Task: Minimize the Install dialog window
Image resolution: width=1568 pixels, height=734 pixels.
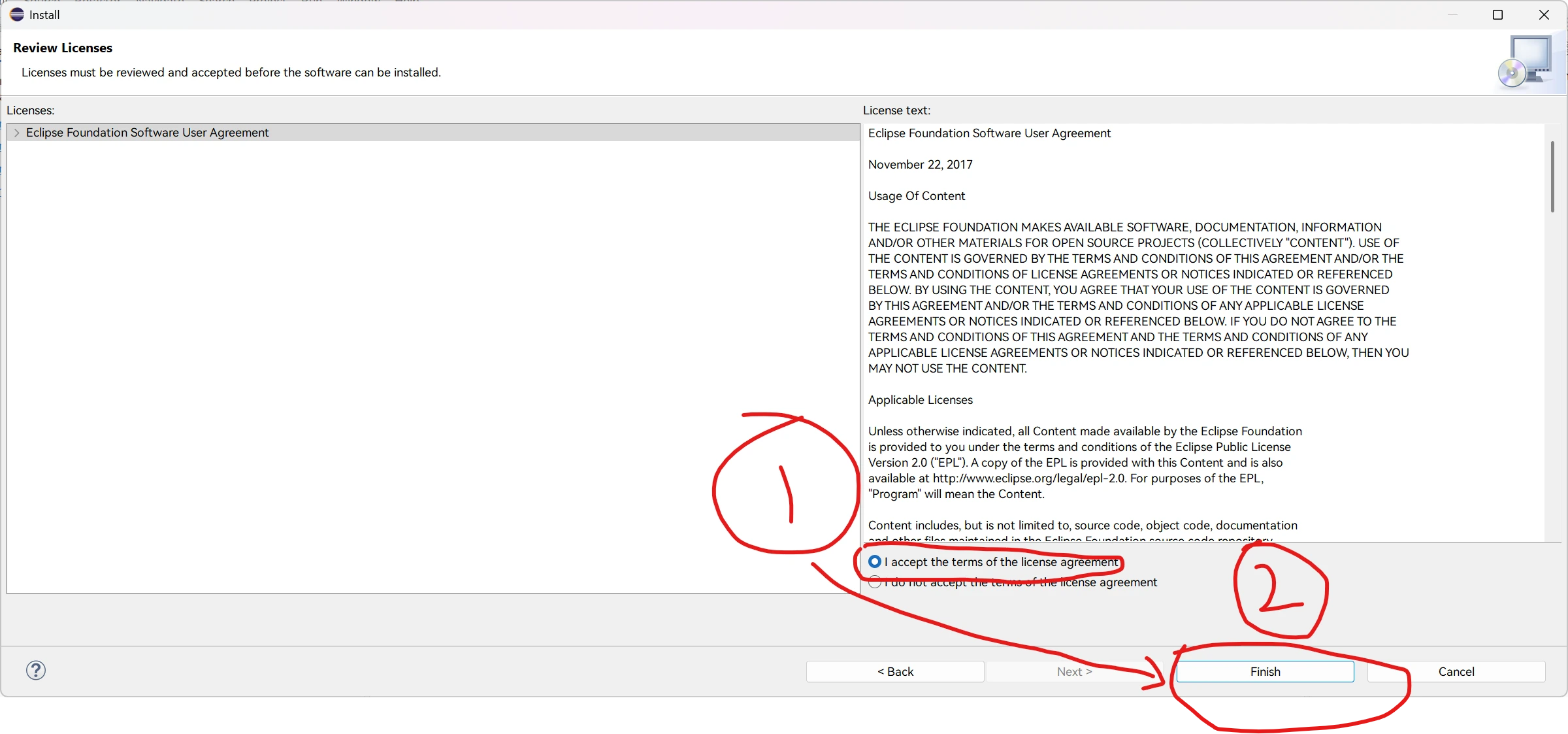Action: 1452,14
